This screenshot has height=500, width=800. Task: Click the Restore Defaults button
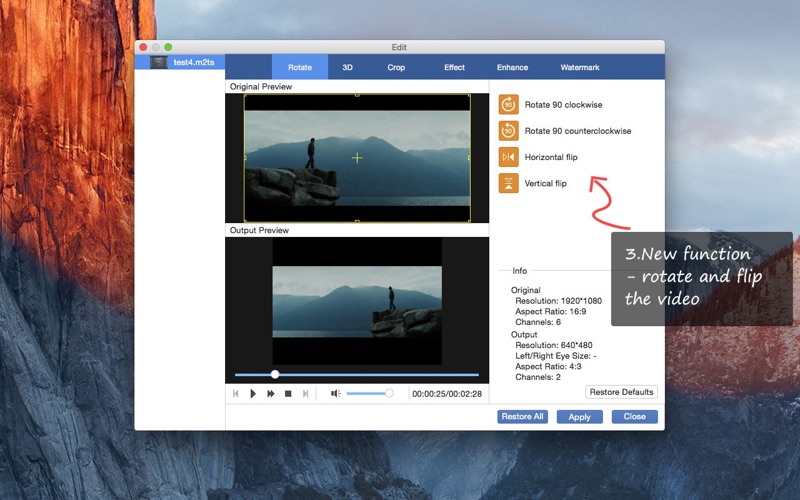(621, 392)
